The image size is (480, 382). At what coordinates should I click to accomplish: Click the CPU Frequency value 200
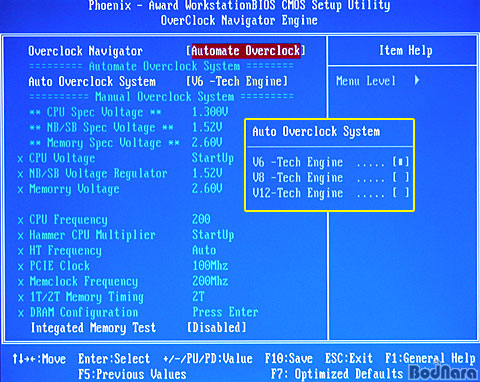[201, 219]
